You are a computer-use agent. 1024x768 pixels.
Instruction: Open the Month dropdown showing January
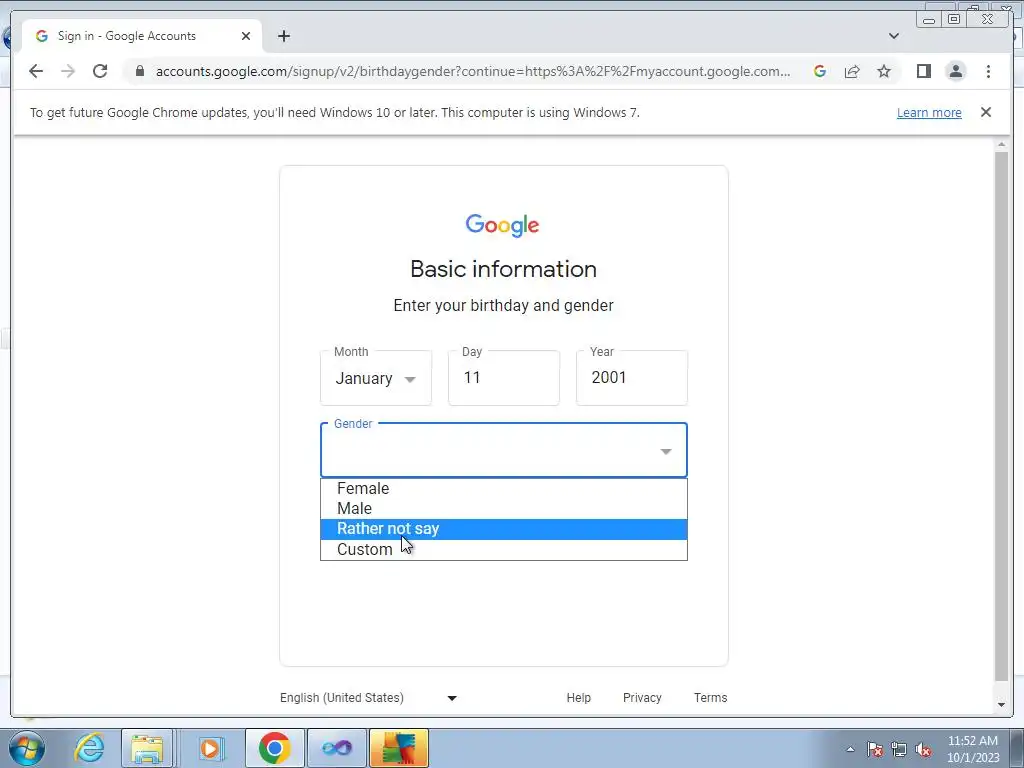point(376,377)
